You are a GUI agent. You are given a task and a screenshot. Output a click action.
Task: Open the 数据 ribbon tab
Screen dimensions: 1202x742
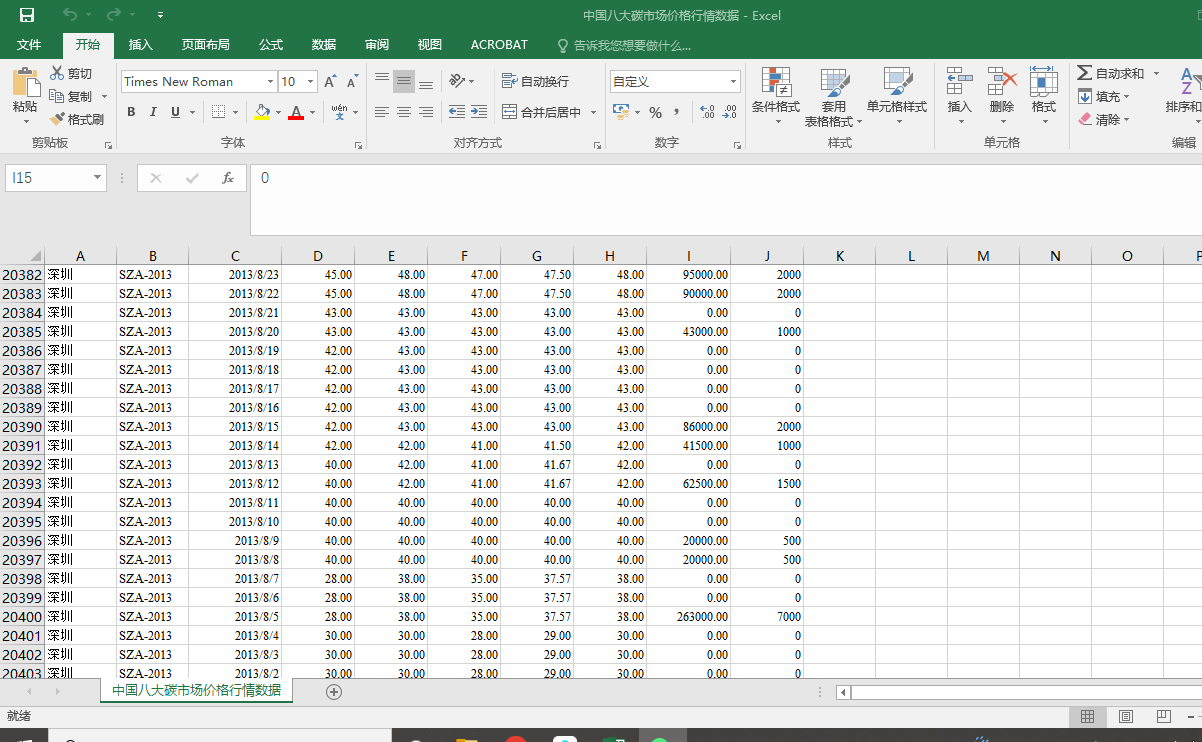tap(323, 45)
